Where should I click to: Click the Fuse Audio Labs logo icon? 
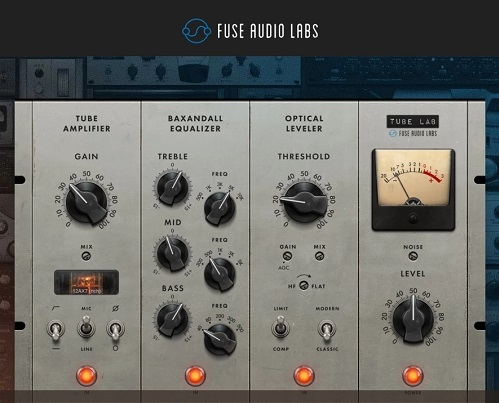tap(196, 31)
